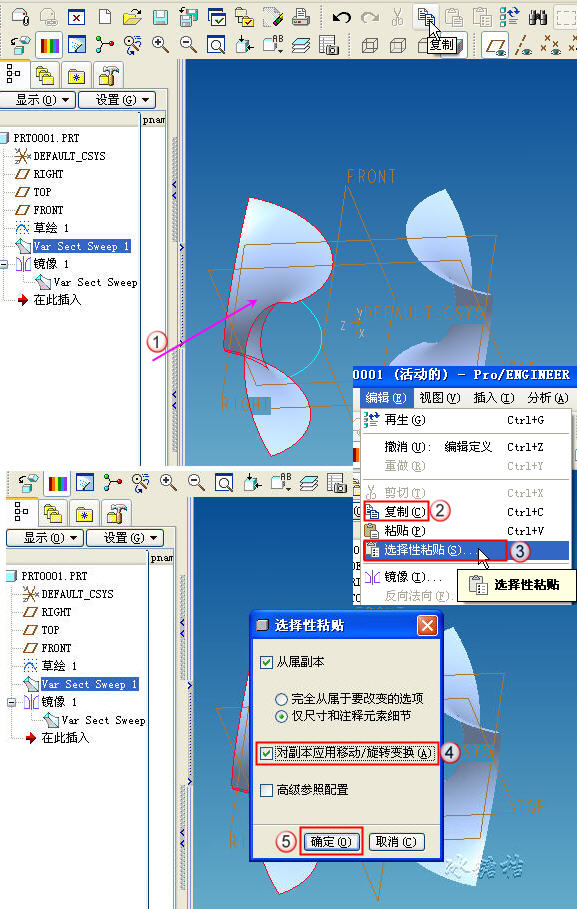Refit the model in the lower window
Viewport: 577px width, 909px height.
224,482
